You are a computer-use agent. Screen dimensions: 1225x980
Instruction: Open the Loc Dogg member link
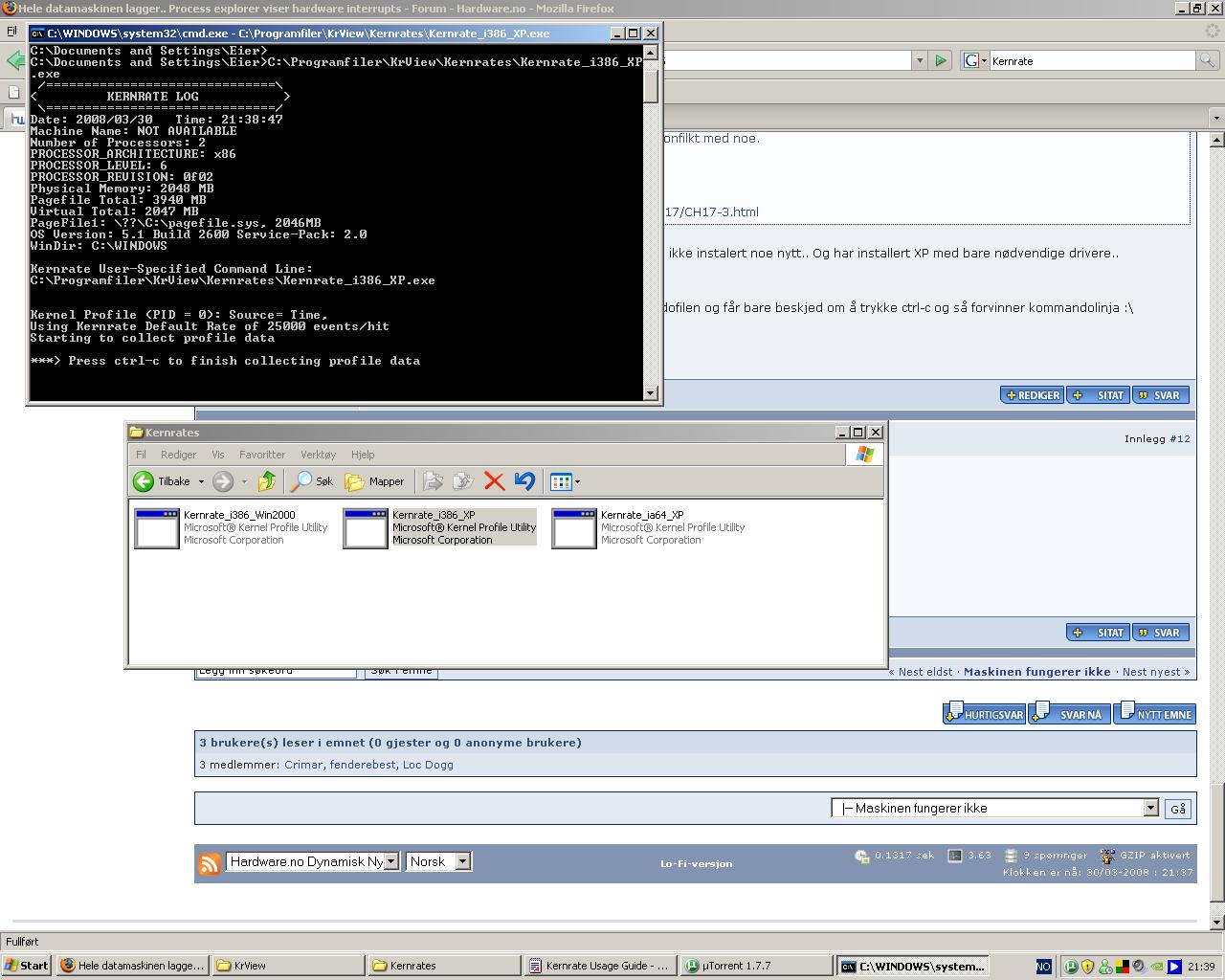click(428, 765)
